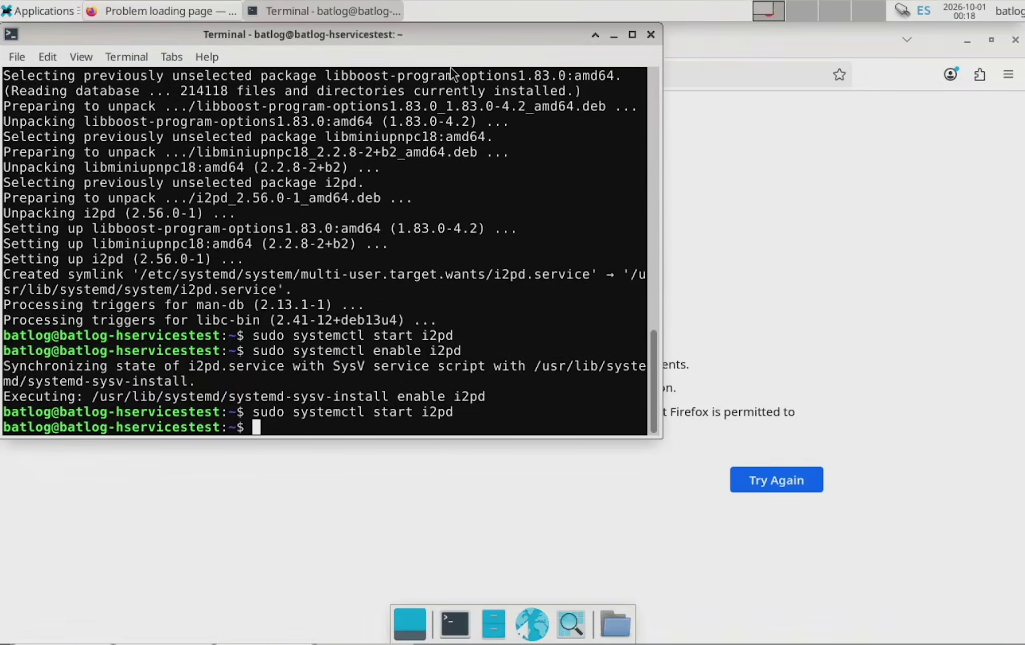Click the Try Again button in Firefox

776,480
